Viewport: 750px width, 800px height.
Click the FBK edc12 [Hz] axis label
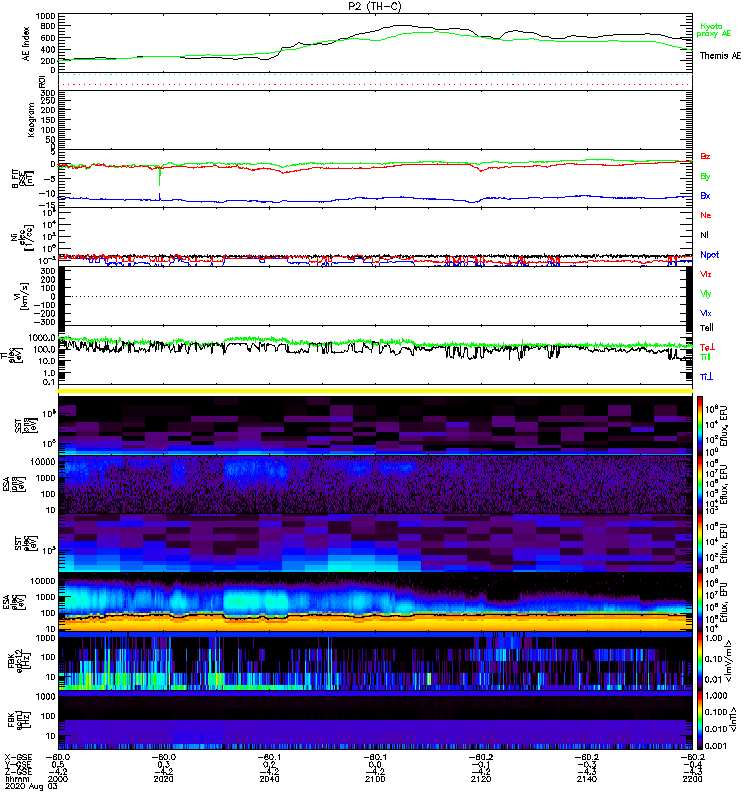point(18,661)
